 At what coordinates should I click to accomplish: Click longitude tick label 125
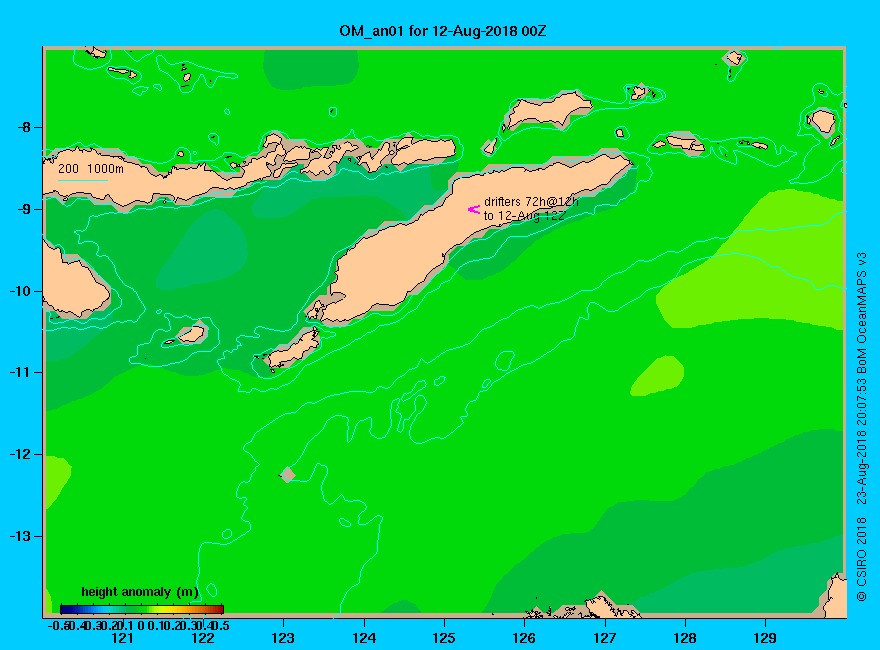point(444,638)
